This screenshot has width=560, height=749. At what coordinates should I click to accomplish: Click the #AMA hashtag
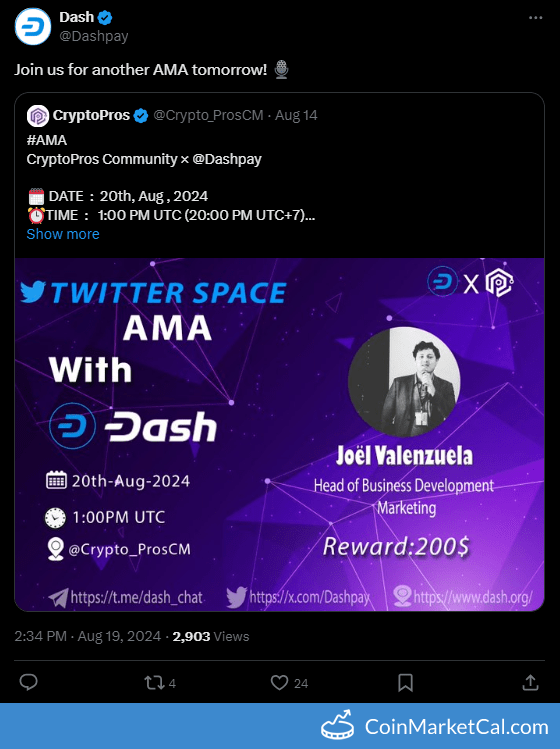(47, 140)
